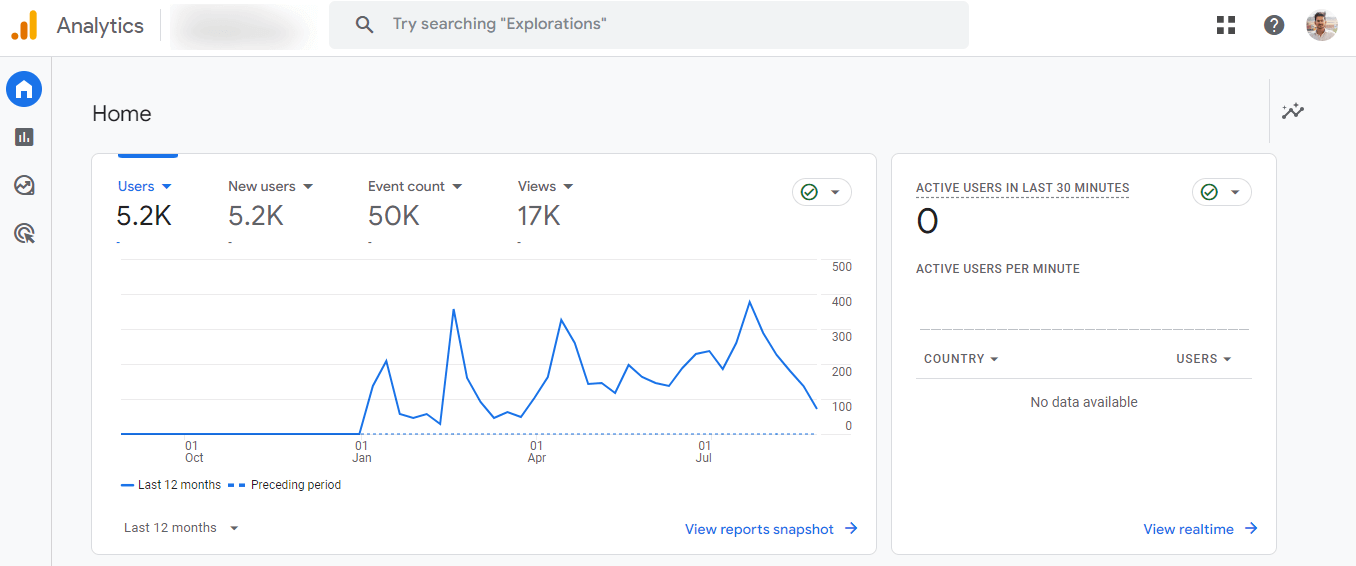Click the 01 Apr axis label
The height and width of the screenshot is (566, 1356).
click(537, 452)
